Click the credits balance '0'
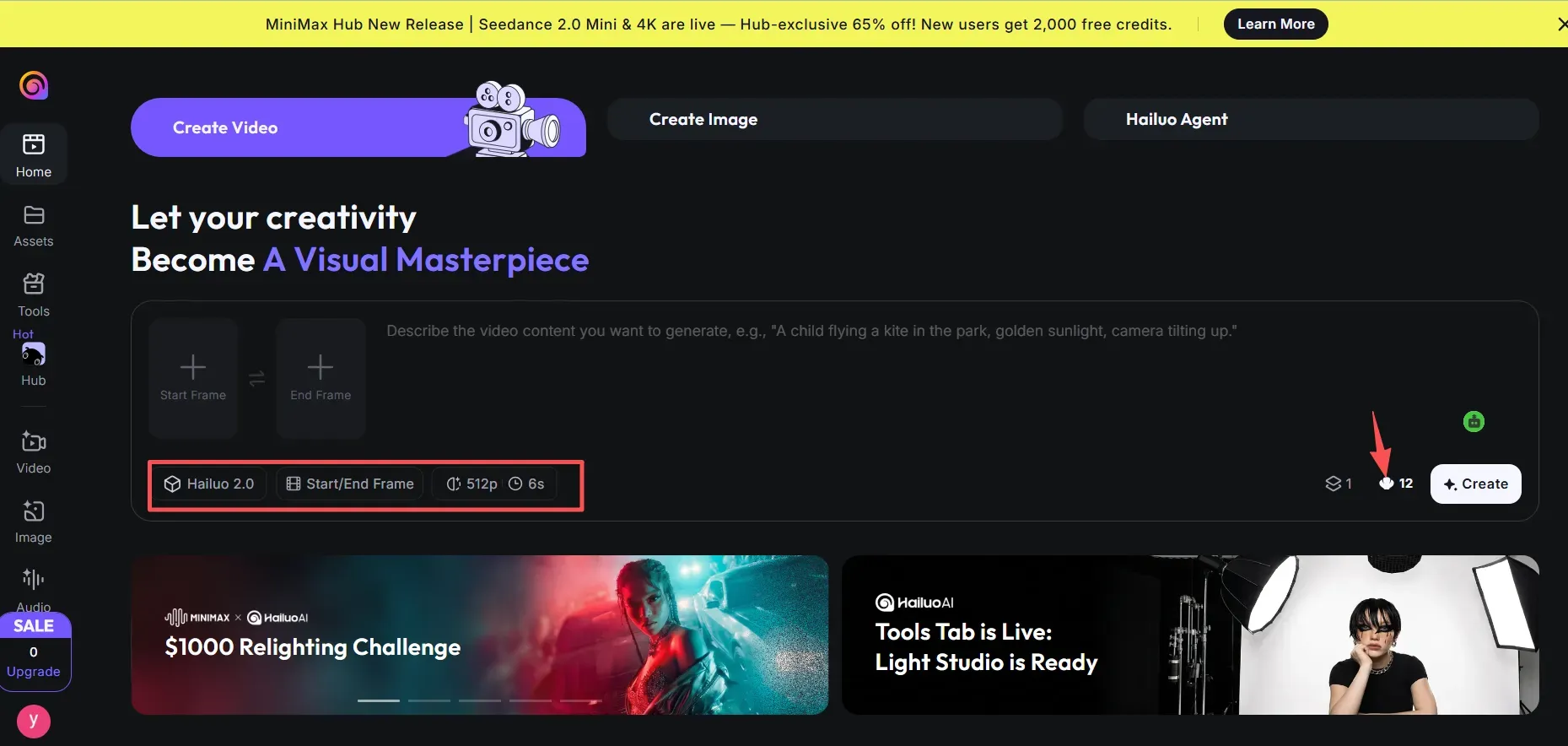 coord(34,651)
